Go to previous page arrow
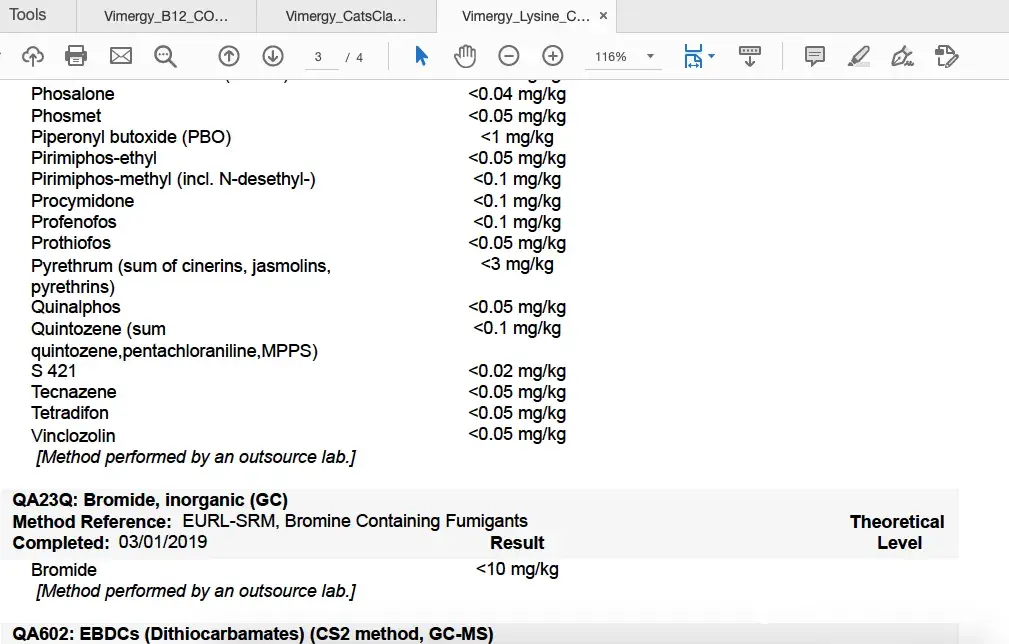The height and width of the screenshot is (644, 1009). (229, 56)
